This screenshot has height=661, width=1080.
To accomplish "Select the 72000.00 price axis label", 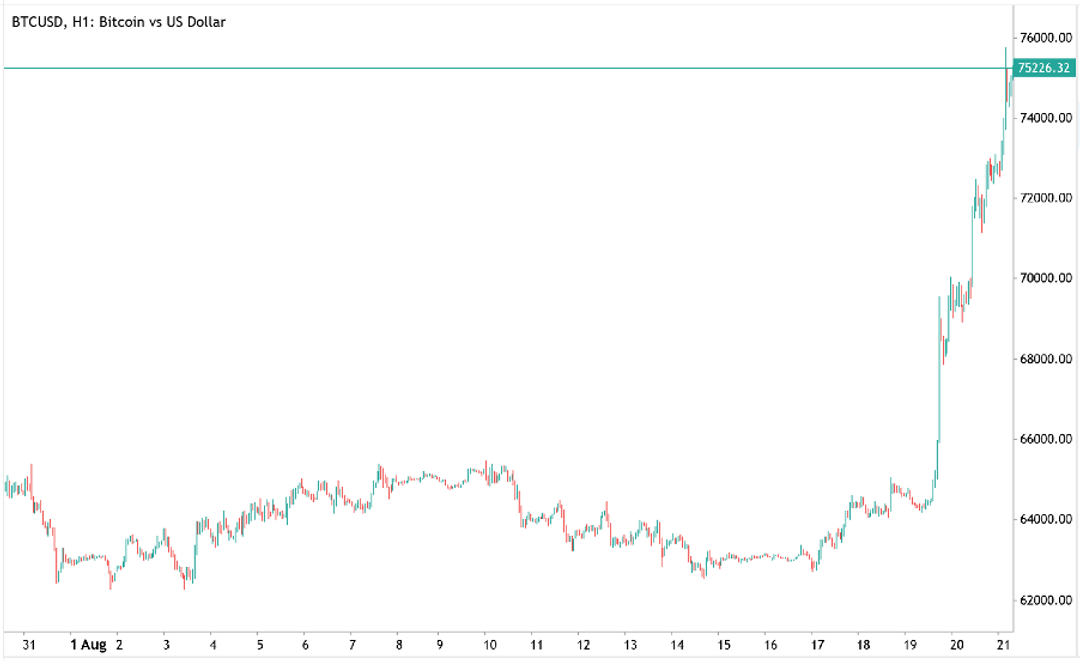I will click(1046, 198).
